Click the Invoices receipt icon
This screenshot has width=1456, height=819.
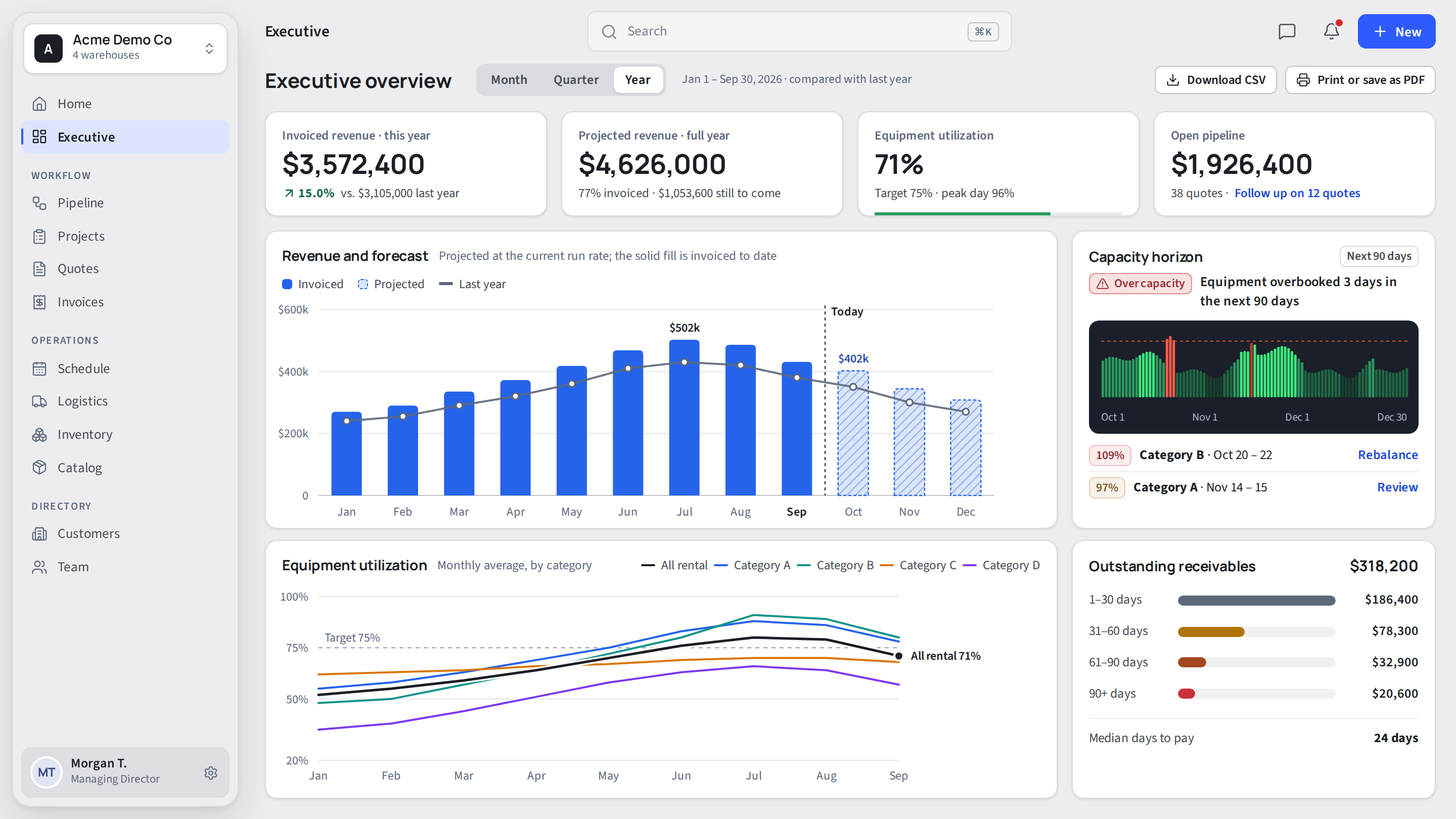point(39,302)
